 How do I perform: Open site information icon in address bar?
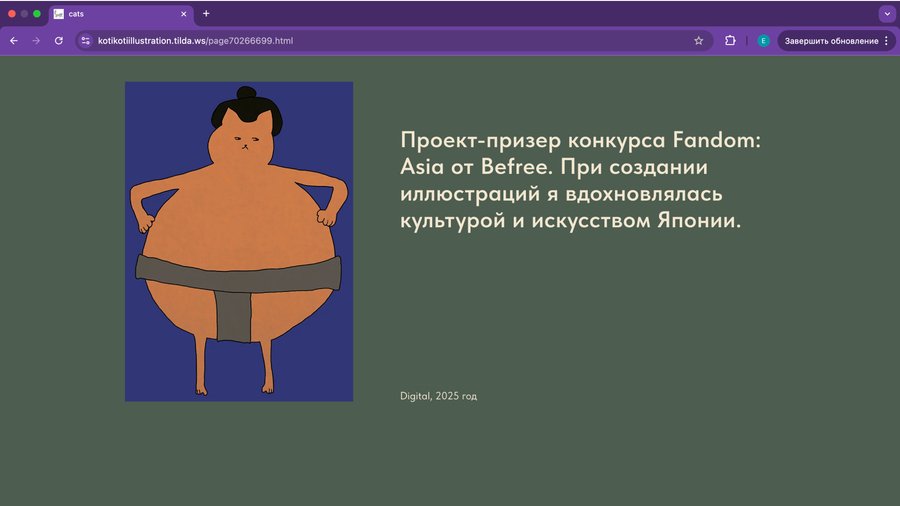tap(86, 41)
